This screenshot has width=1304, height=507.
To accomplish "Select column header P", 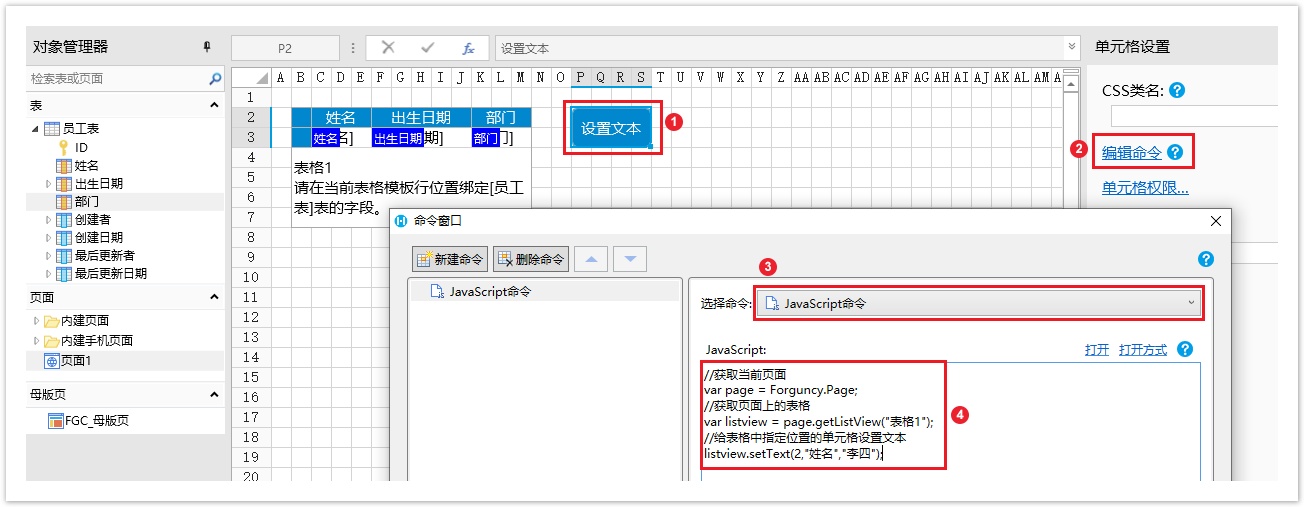I will pos(581,77).
